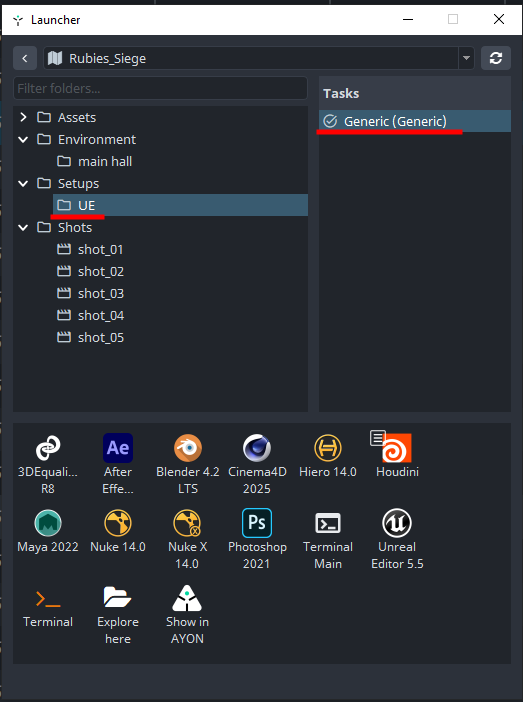Go back with the left arrow button
This screenshot has width=523, height=702.
click(x=25, y=58)
